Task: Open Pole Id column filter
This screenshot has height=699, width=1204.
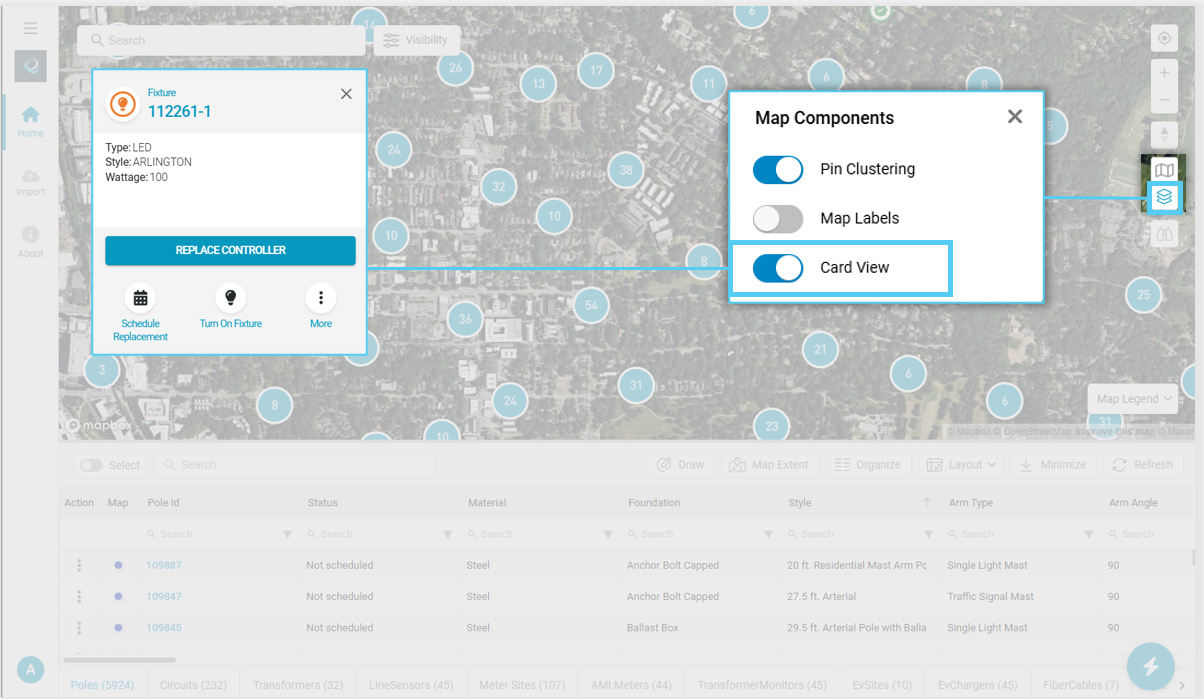Action: coord(288,535)
